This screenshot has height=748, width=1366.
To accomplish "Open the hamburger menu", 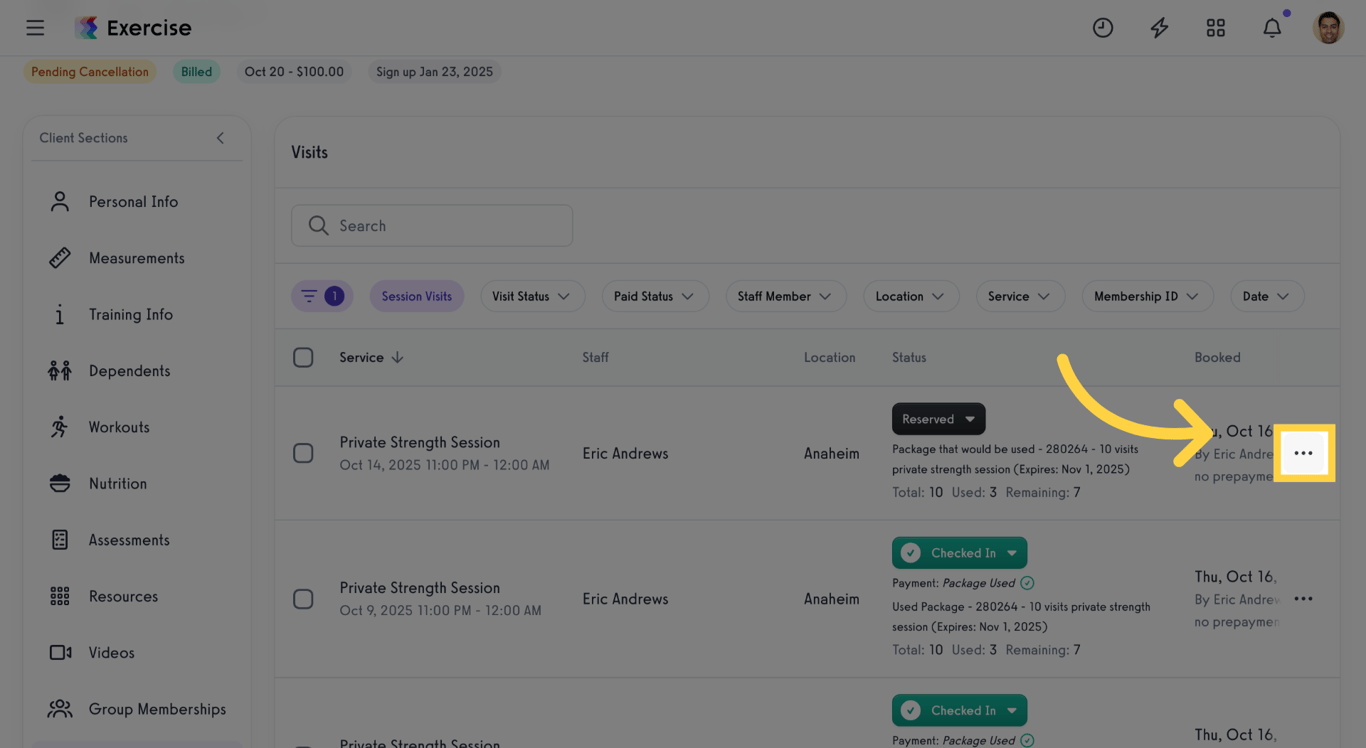I will click(35, 28).
